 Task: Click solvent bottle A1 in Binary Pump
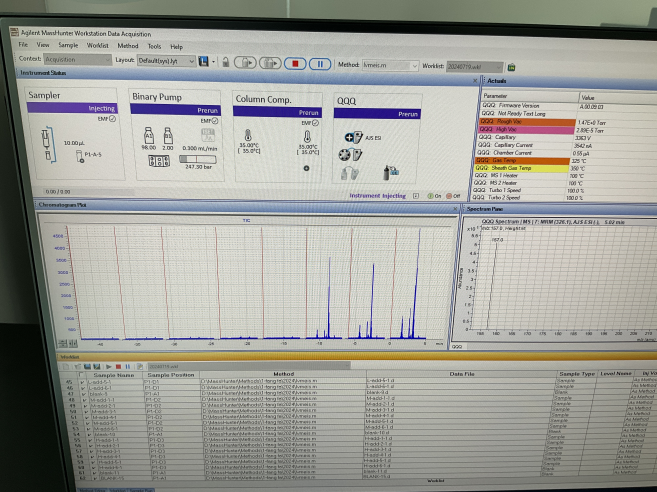coord(148,136)
